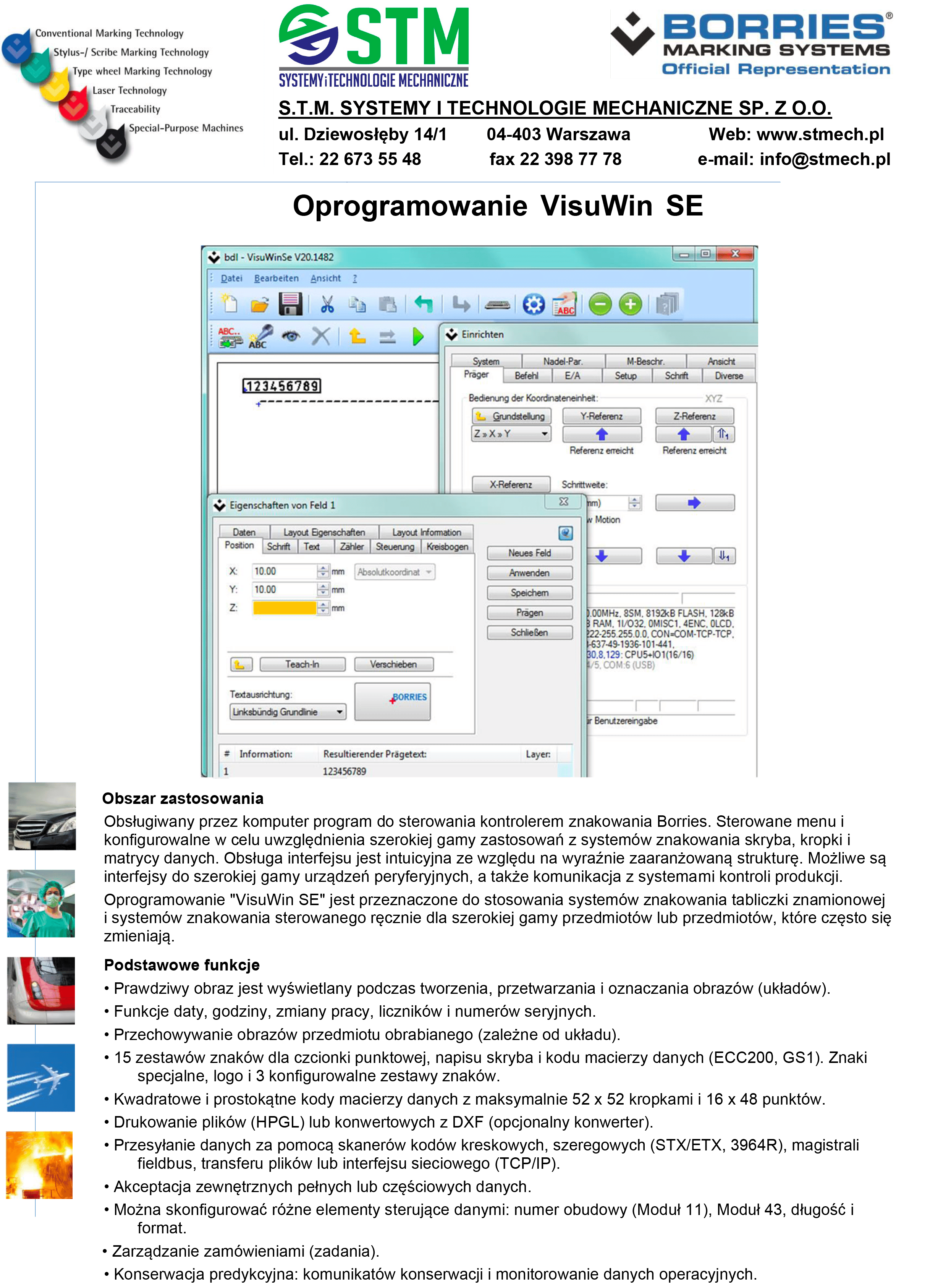Open the Z » X » Y order dropdown
The image size is (930, 1288).
[x=511, y=433]
